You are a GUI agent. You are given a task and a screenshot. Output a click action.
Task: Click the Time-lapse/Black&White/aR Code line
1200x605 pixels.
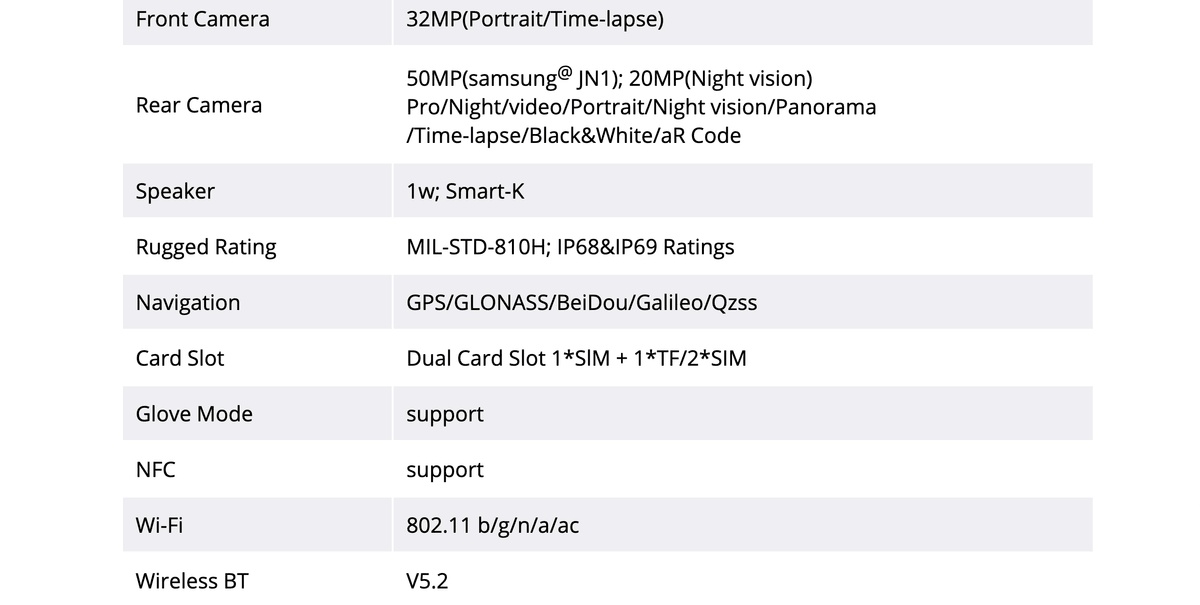574,135
